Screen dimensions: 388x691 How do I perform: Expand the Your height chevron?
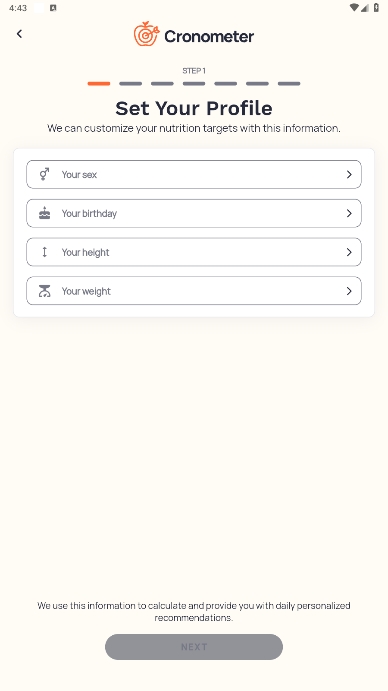point(349,252)
